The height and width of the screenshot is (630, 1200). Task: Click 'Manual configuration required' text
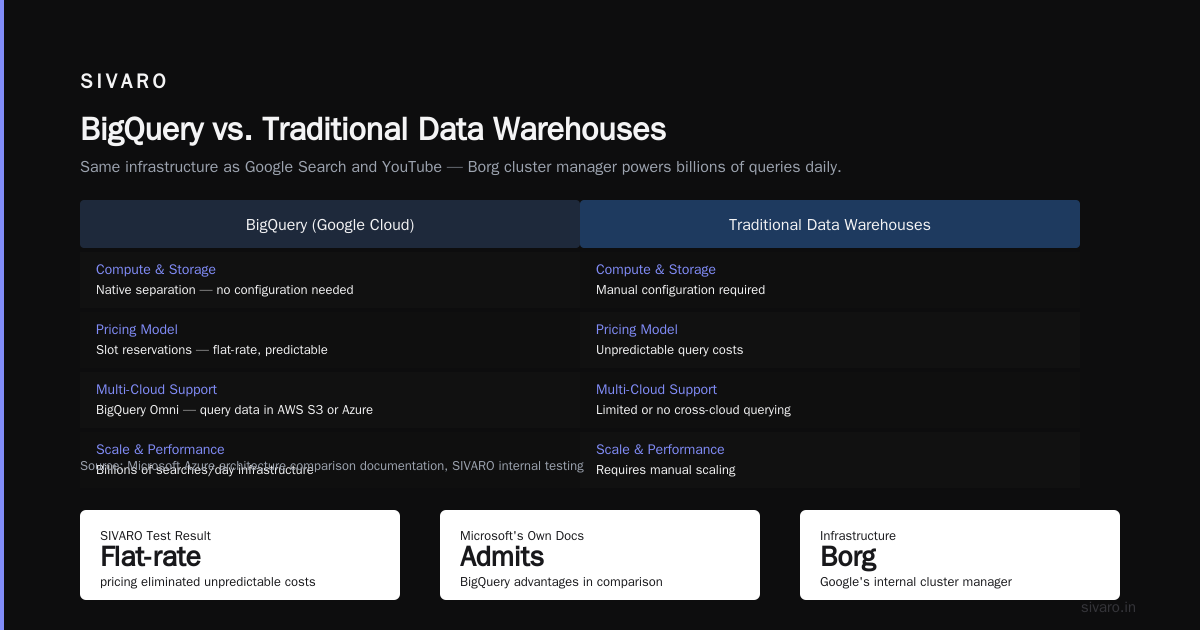(680, 290)
